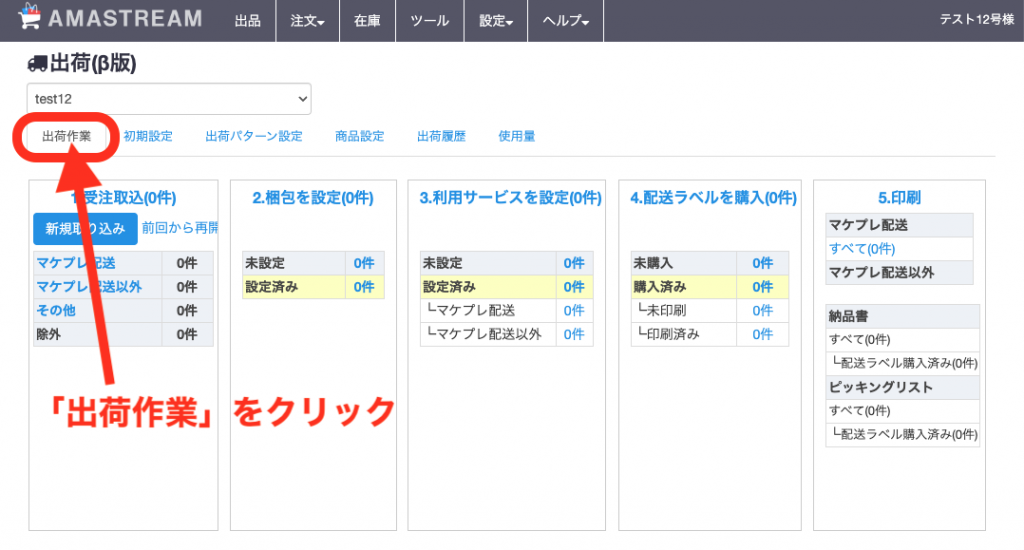Screen dimensions: 1024x550
Task: Click 設定済み 0件 count in 梱包 panel
Action: click(364, 287)
